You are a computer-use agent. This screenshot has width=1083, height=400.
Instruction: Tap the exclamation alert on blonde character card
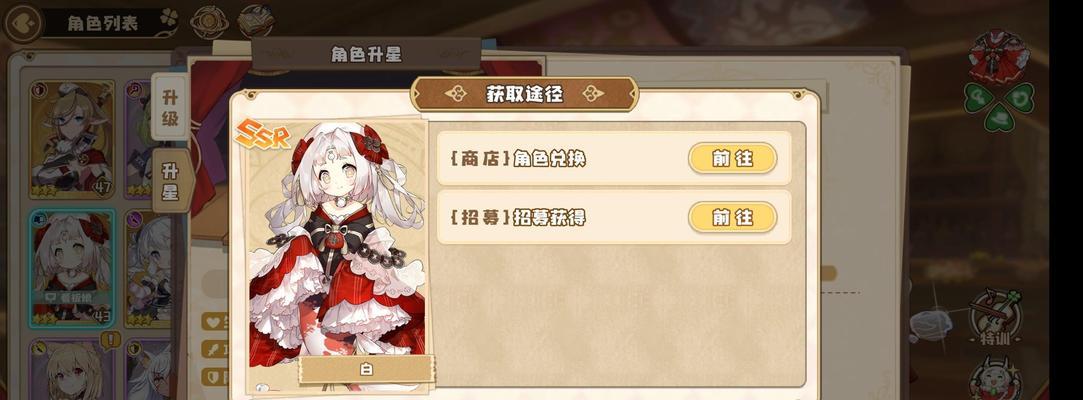111,339
